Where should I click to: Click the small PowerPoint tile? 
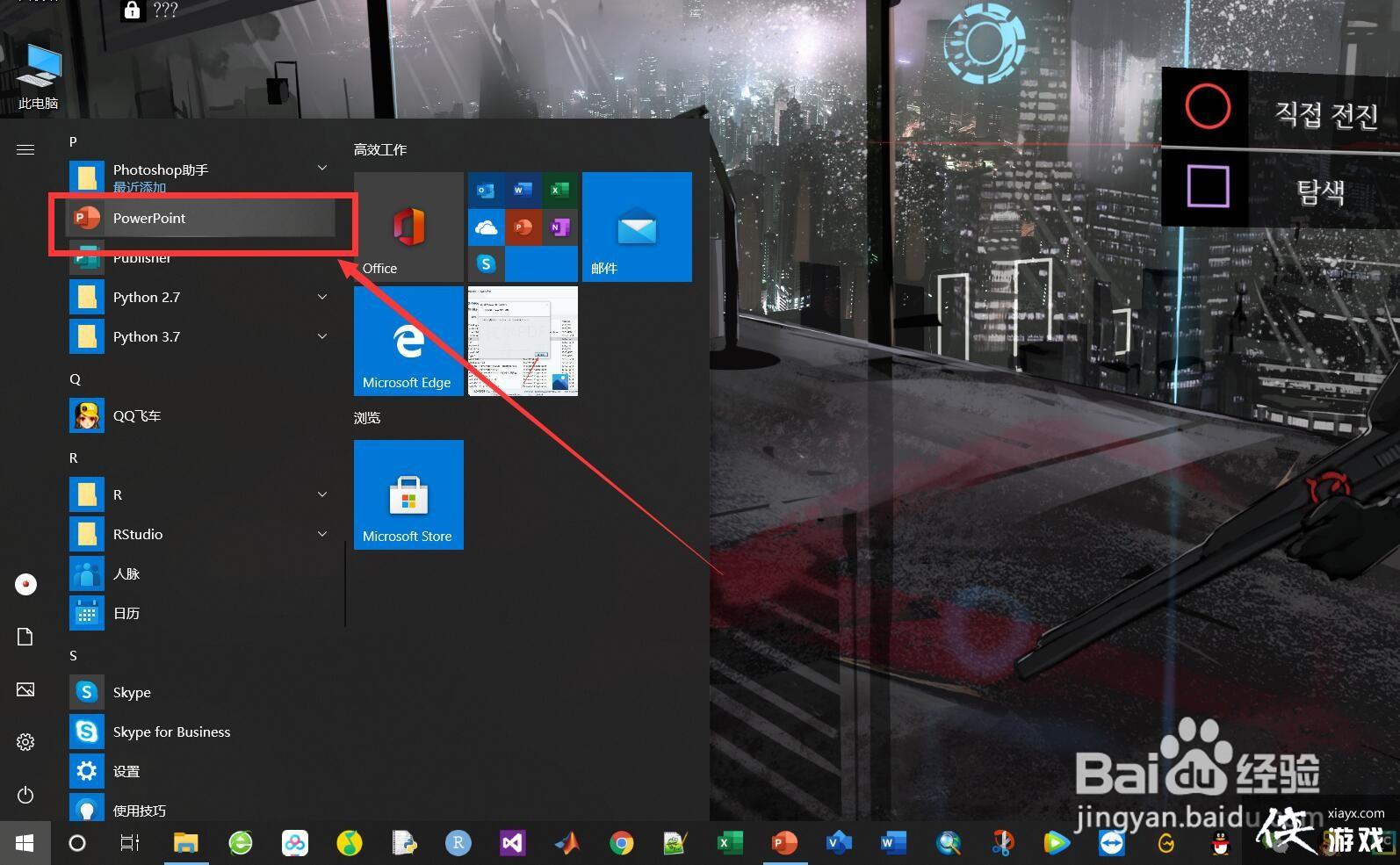tap(523, 227)
